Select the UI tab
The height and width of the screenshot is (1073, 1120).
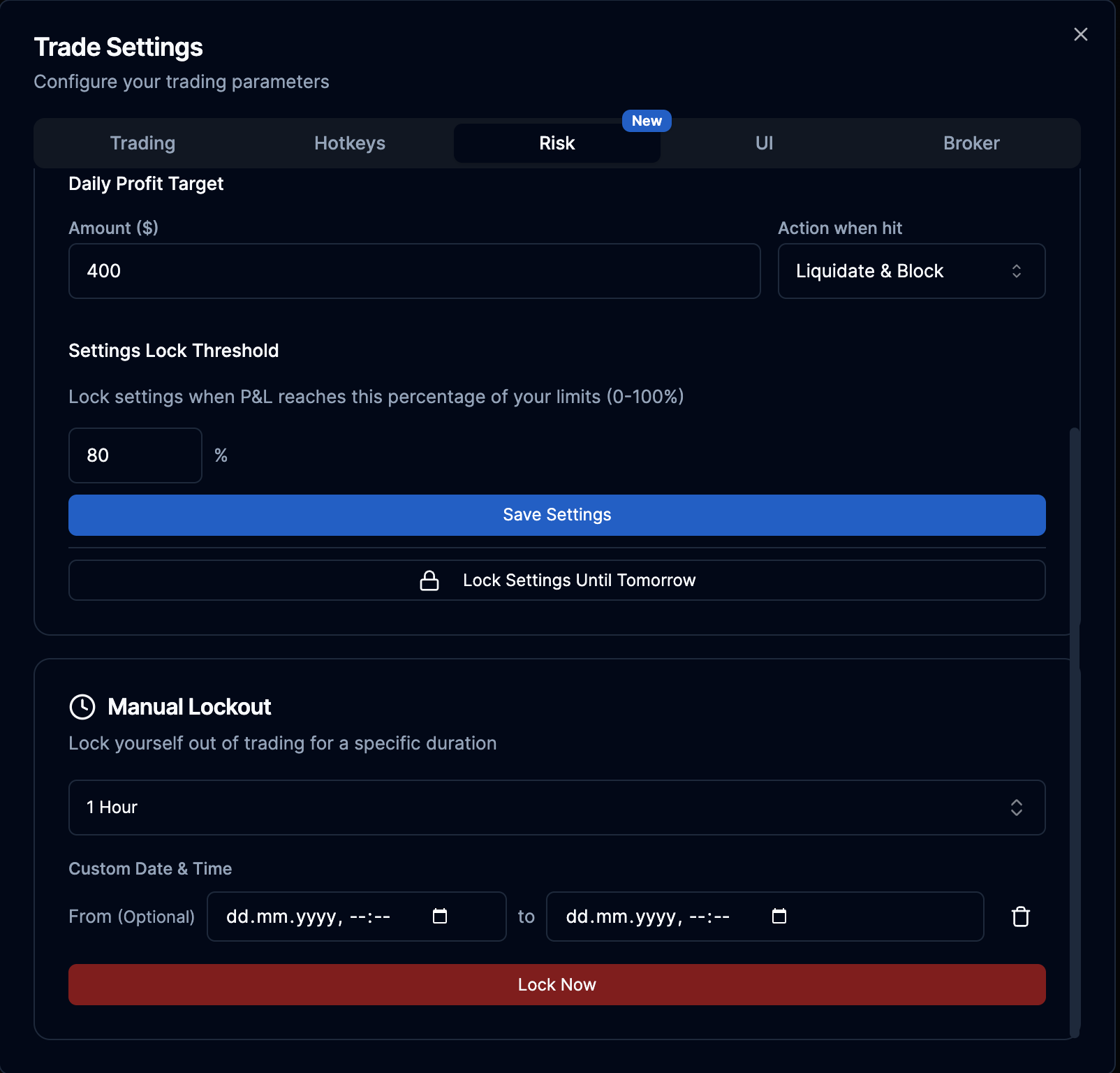pyautogui.click(x=764, y=143)
